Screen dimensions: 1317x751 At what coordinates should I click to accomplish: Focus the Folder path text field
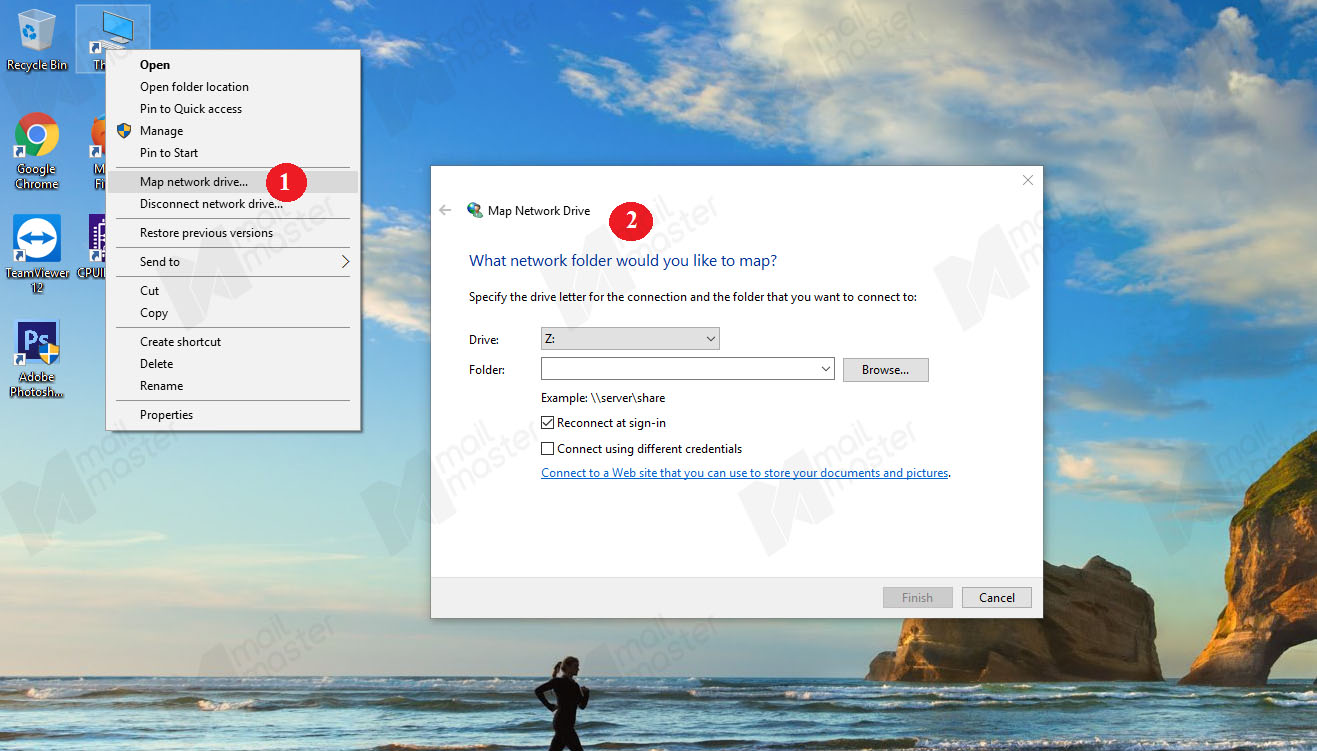click(680, 369)
